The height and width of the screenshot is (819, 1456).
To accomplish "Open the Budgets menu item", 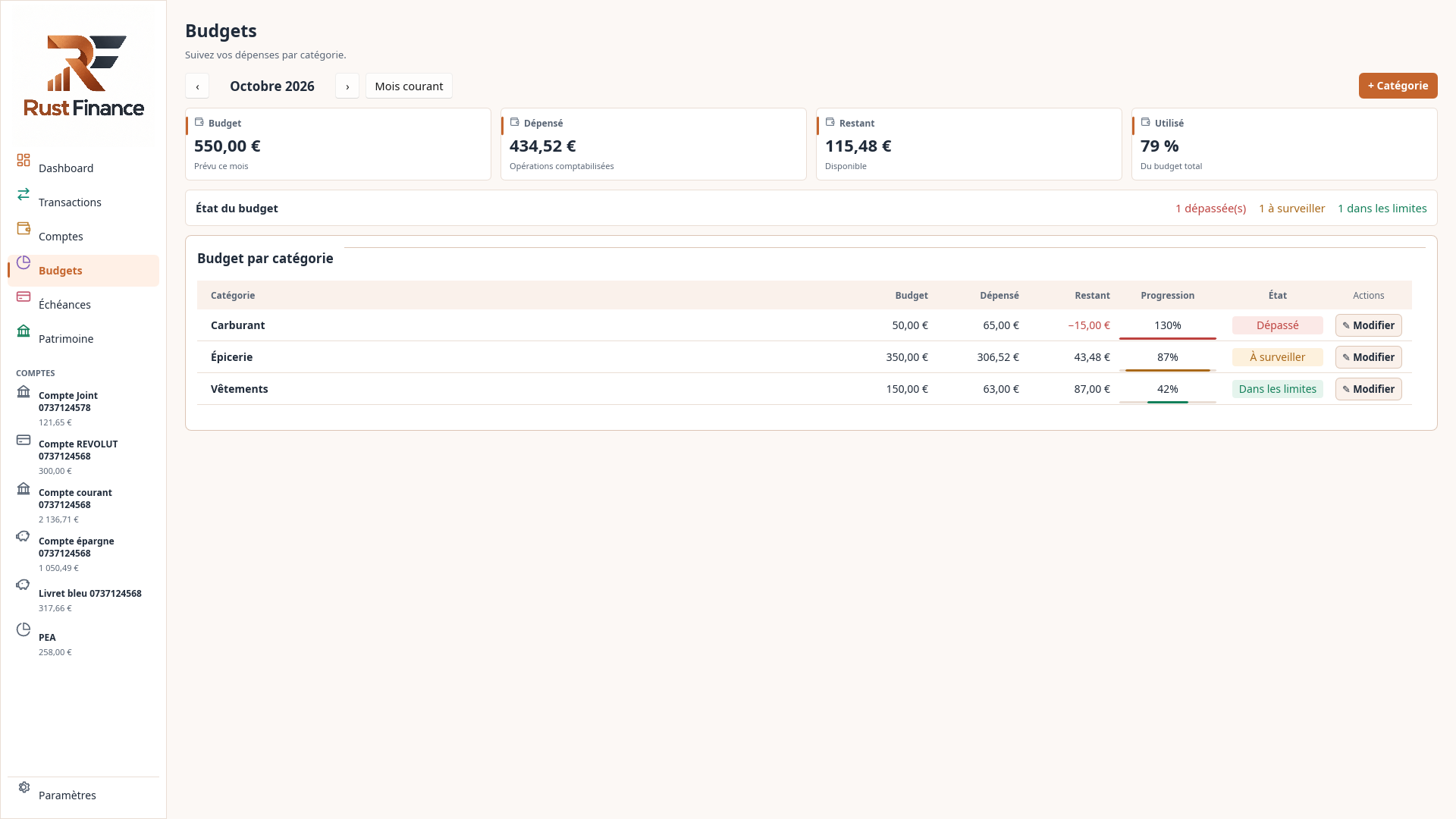I will tap(83, 271).
